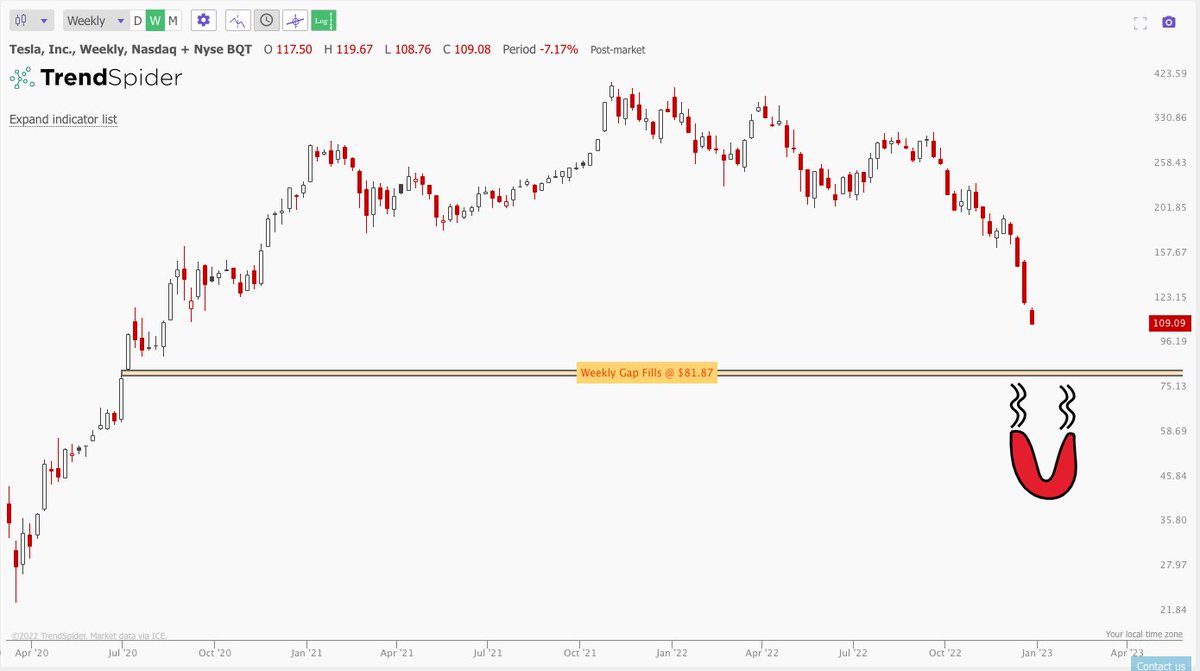Click the 330.86 price axis label
1200x671 pixels.
coord(1169,118)
